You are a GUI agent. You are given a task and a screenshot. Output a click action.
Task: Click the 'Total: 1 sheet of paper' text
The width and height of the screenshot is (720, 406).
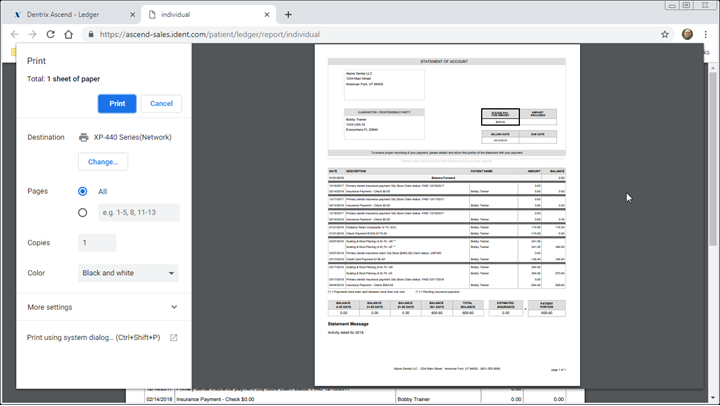63,79
